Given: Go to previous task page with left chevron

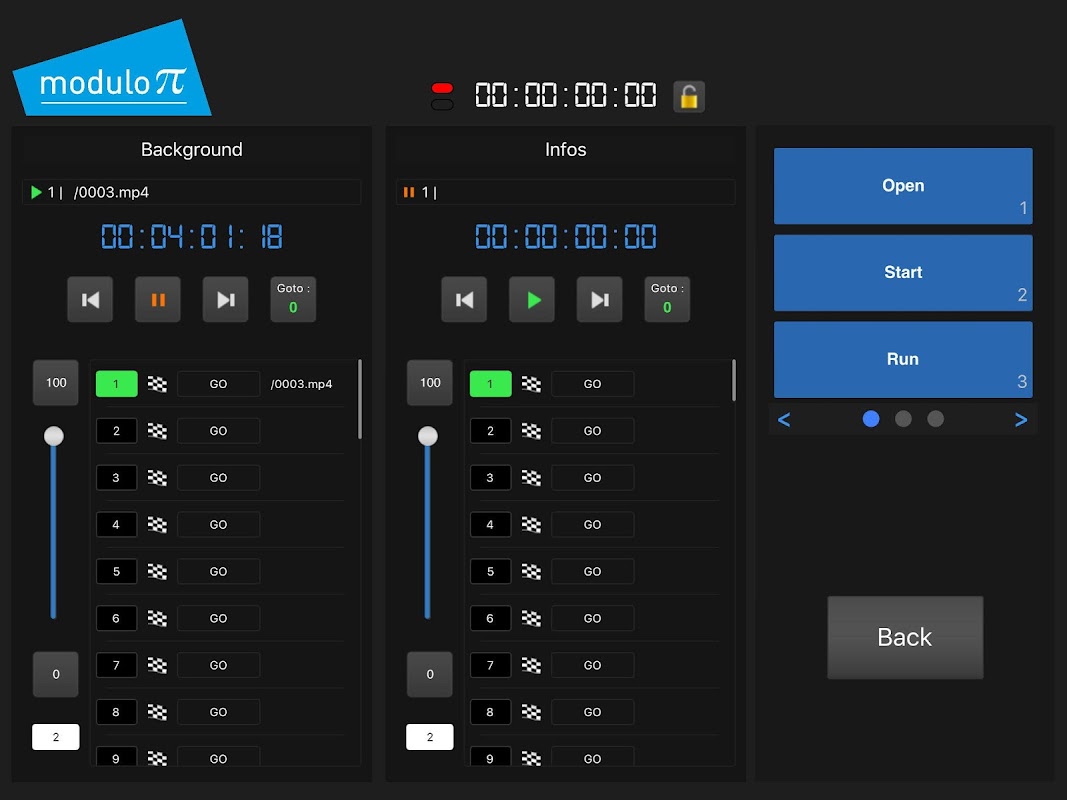Looking at the screenshot, I should 784,420.
